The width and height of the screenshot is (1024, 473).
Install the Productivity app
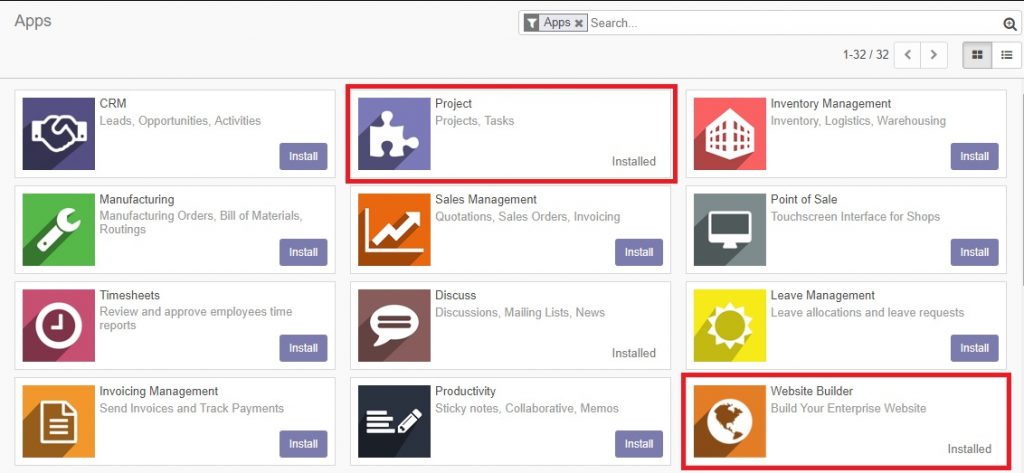pyautogui.click(x=639, y=444)
